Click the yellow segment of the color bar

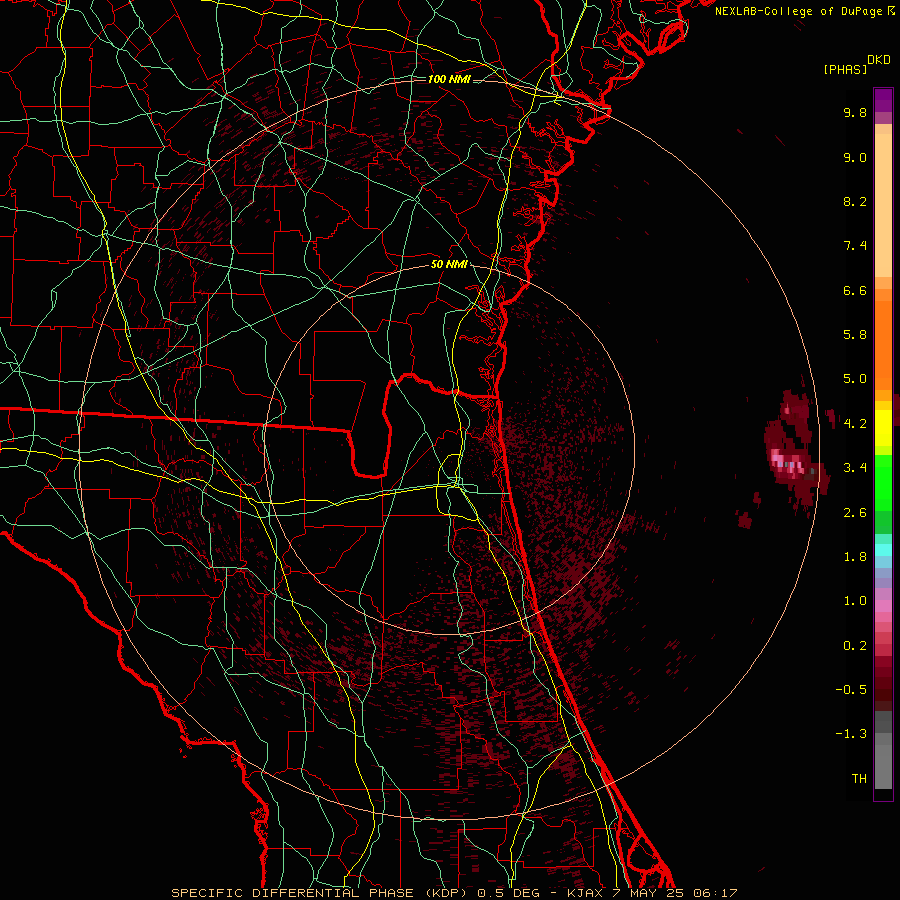pyautogui.click(x=883, y=428)
